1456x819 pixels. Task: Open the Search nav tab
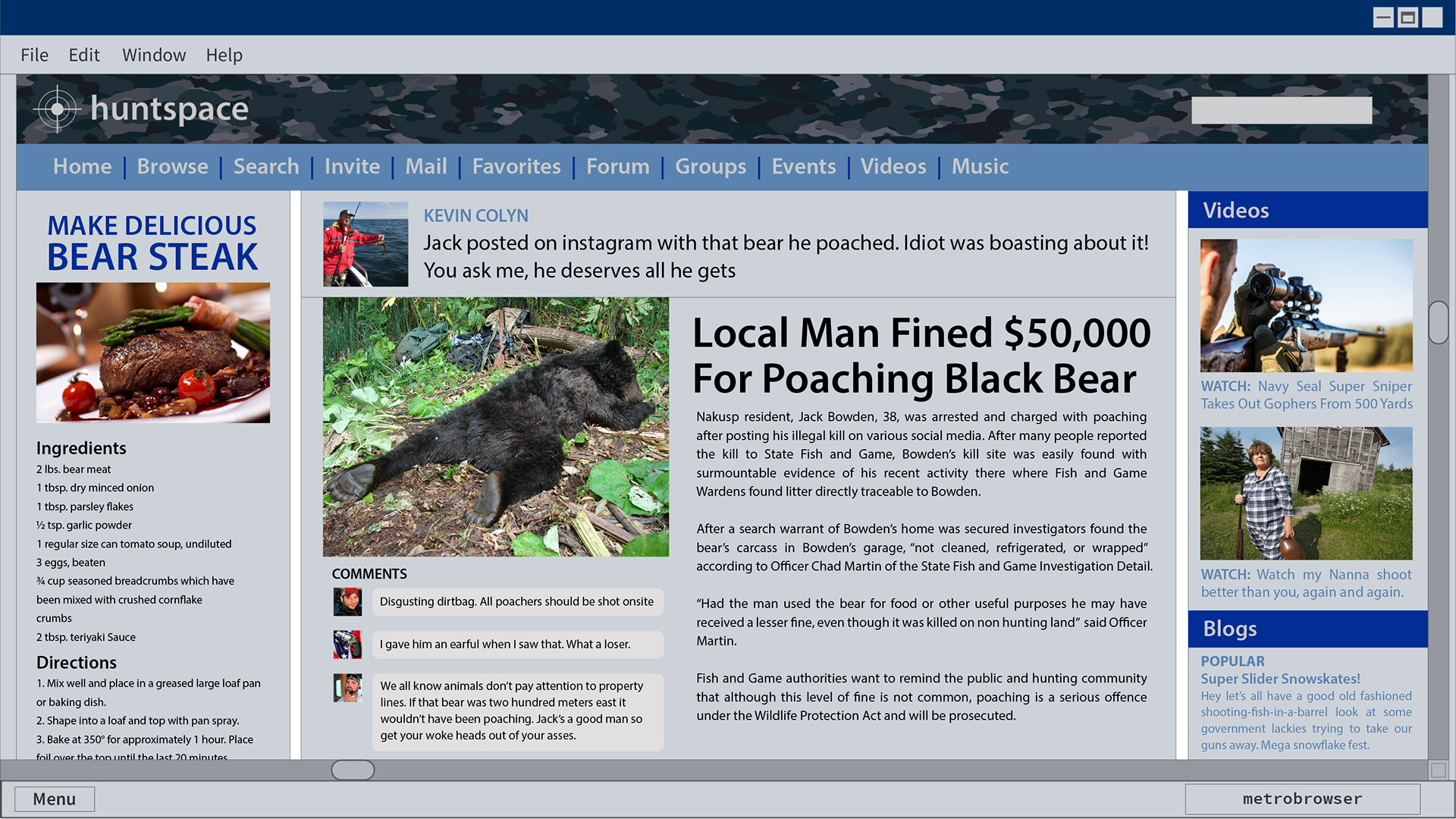click(266, 166)
